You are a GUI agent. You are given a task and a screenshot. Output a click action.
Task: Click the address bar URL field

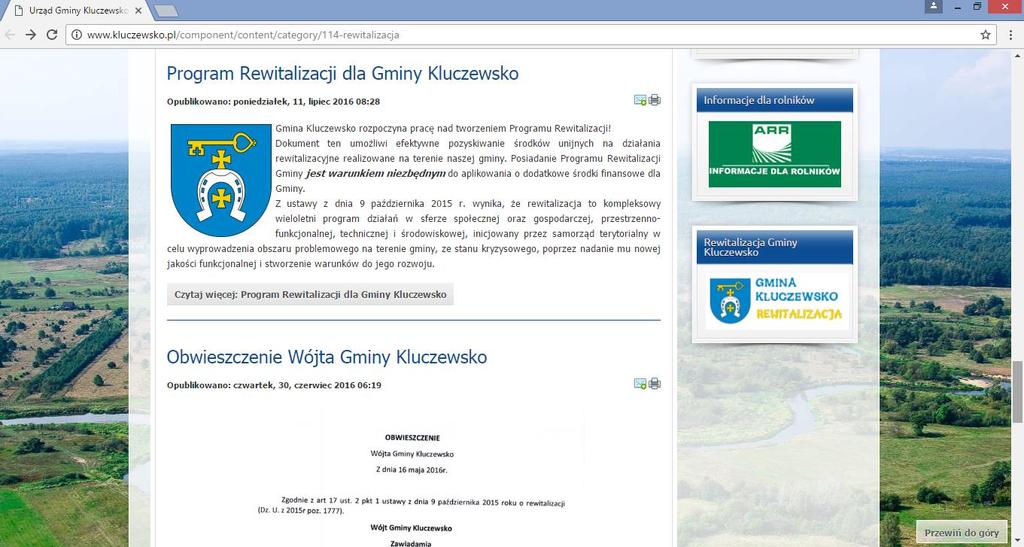tap(529, 35)
